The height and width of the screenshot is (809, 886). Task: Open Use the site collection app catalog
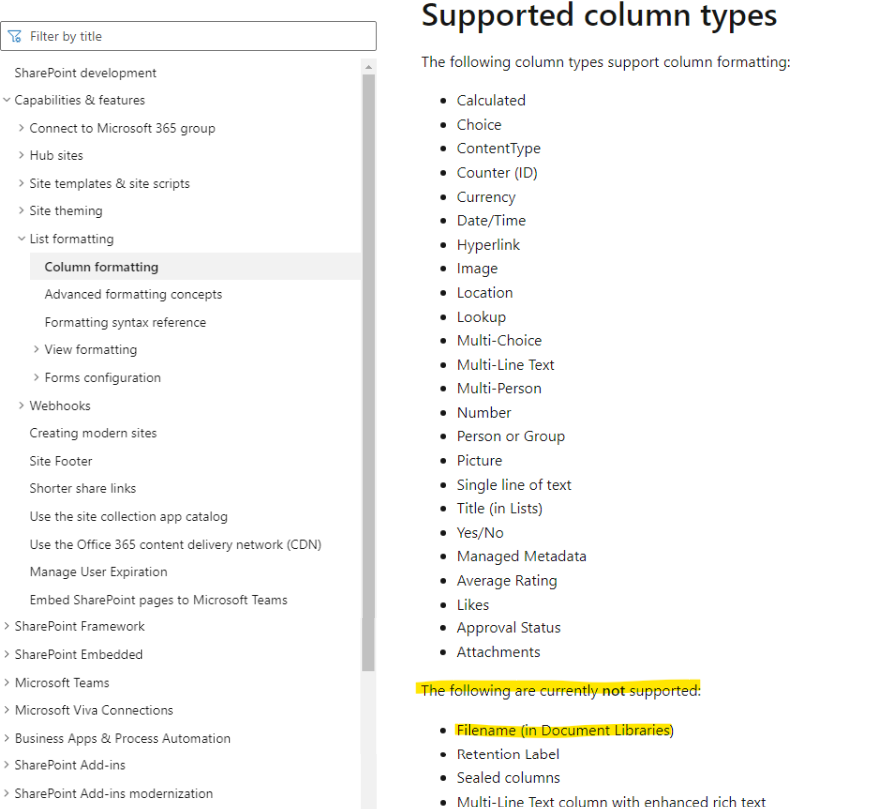coord(128,516)
